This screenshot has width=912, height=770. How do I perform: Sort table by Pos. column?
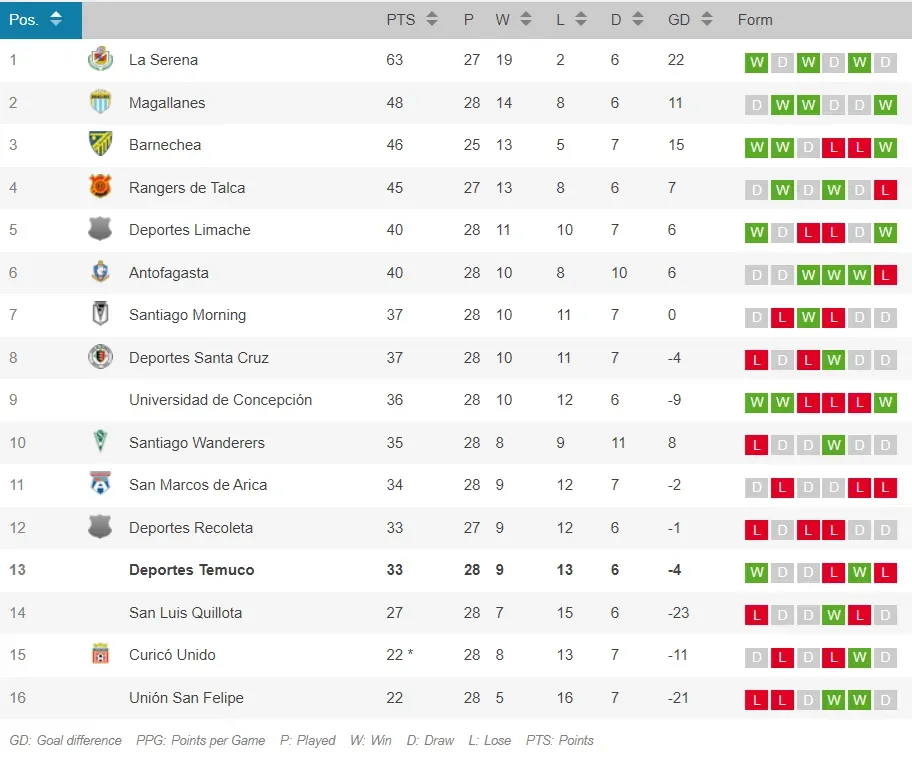pyautogui.click(x=55, y=19)
